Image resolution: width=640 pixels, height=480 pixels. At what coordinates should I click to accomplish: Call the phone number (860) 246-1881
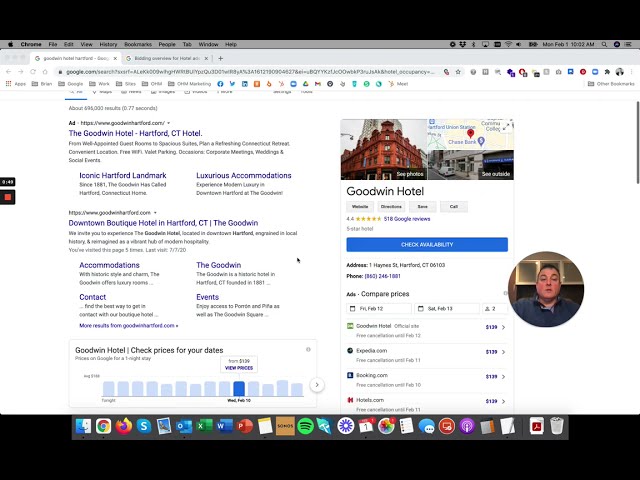click(382, 276)
